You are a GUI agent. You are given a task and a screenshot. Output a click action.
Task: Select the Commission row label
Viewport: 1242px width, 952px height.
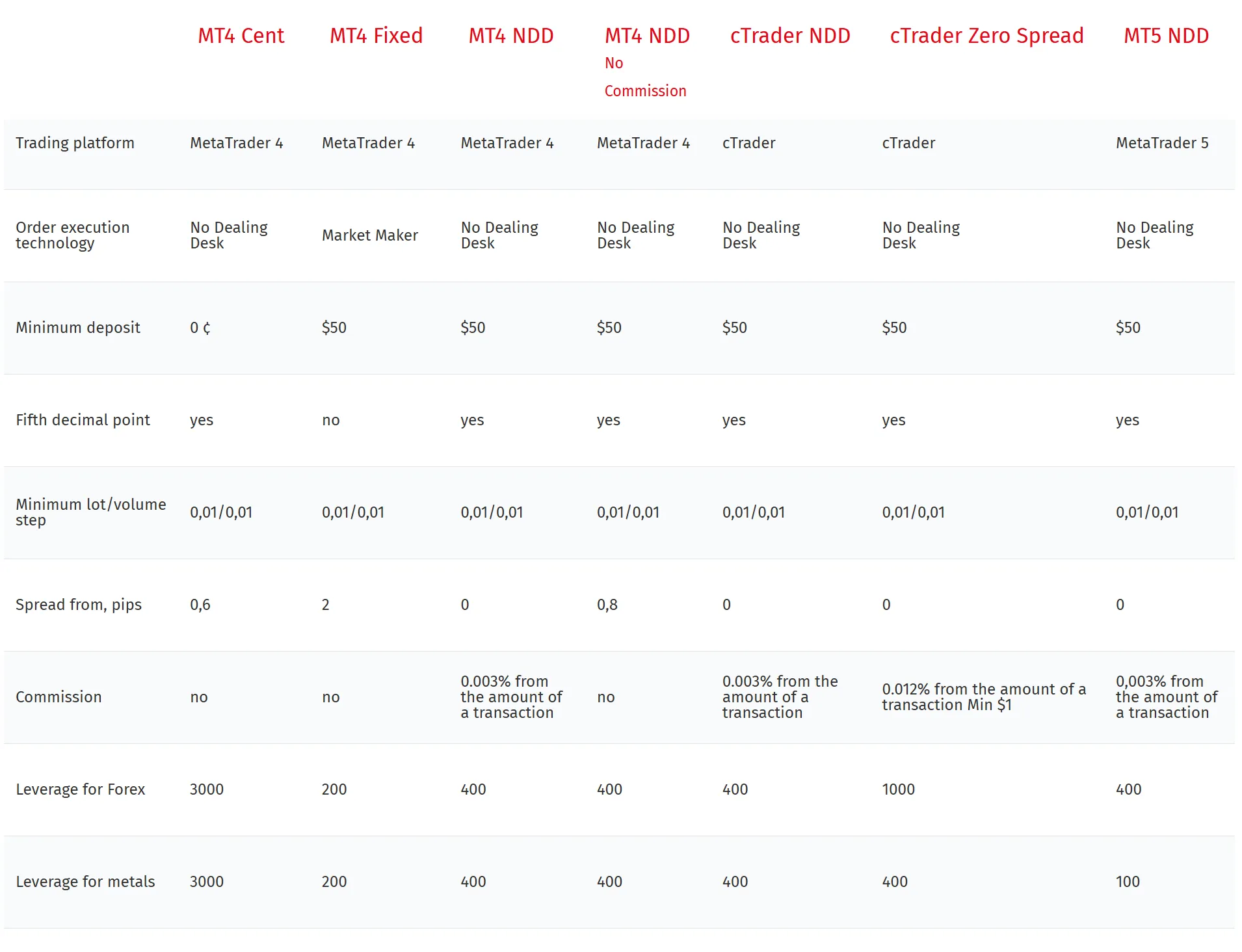coord(59,697)
